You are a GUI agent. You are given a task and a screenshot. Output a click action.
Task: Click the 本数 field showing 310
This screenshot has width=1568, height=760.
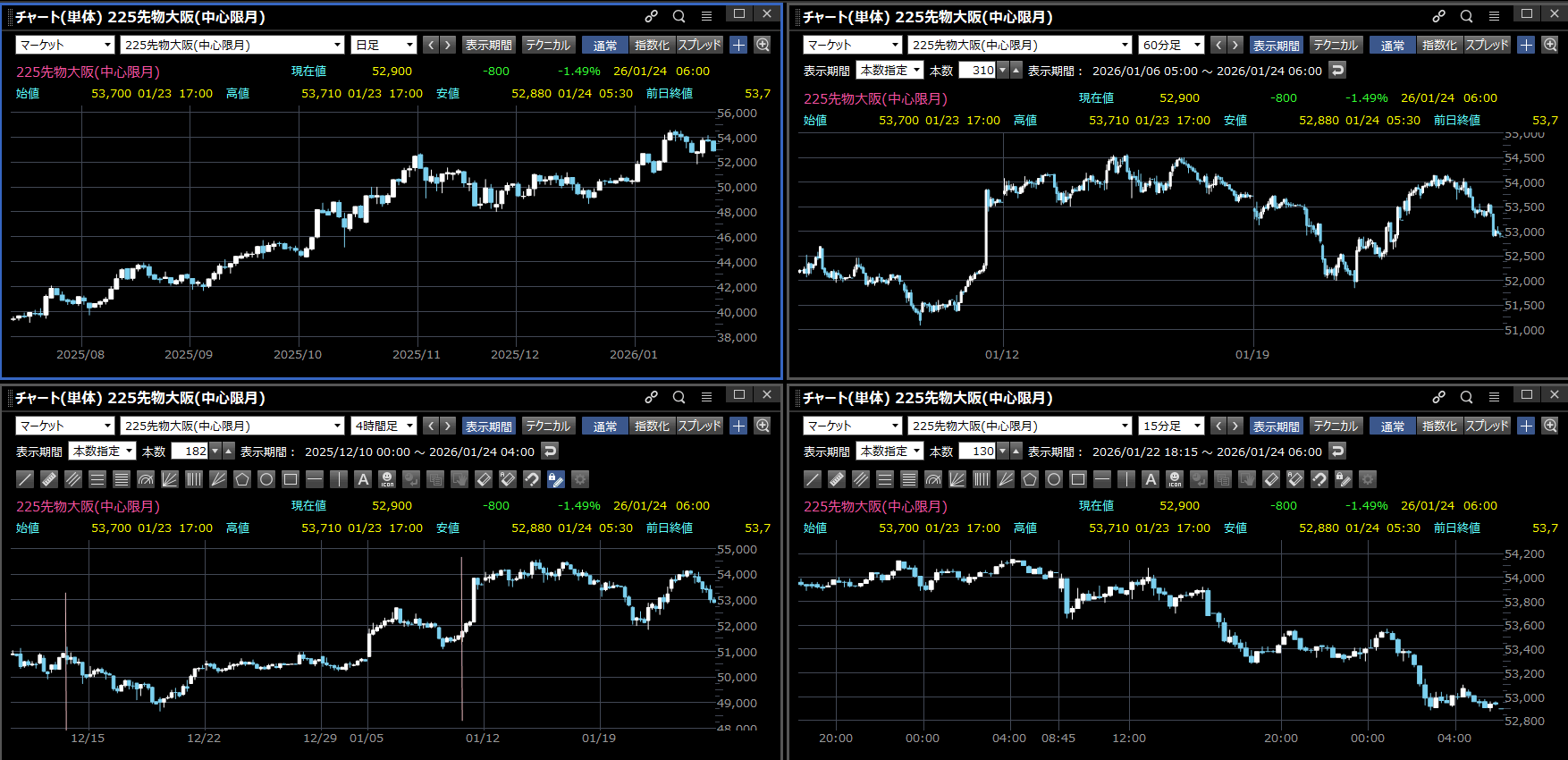977,70
